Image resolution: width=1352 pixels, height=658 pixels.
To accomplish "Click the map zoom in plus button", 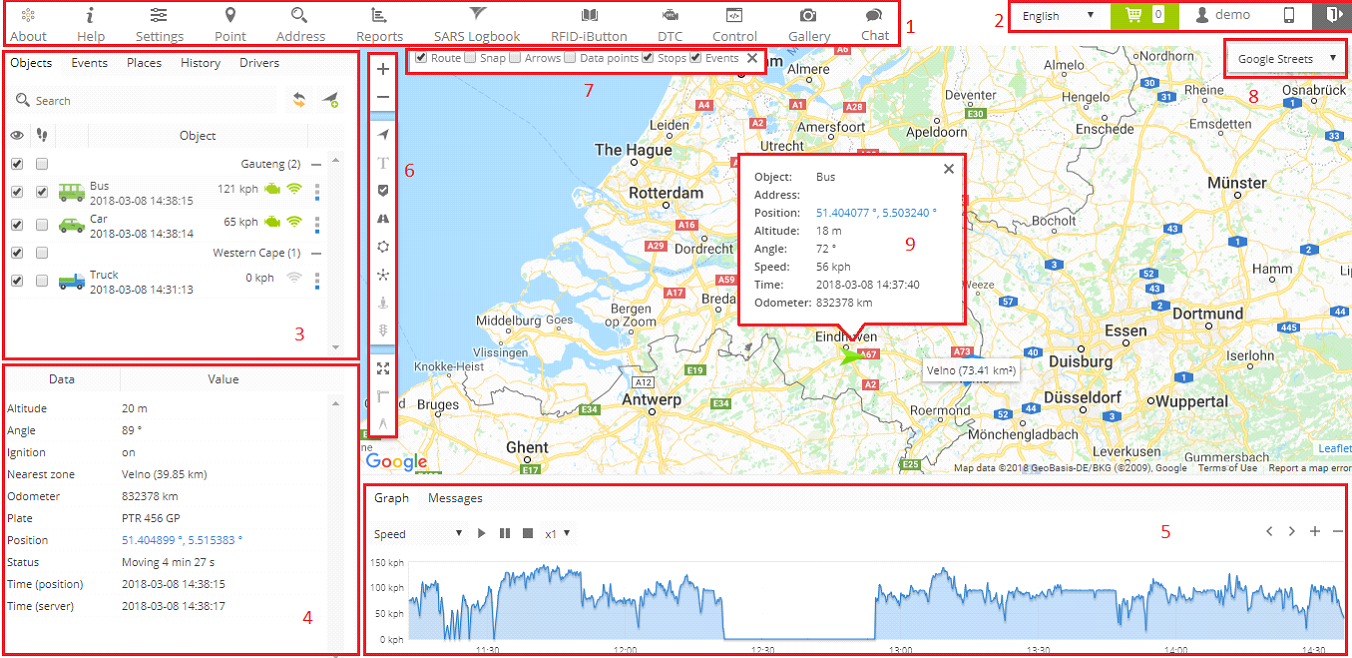I will 383,70.
